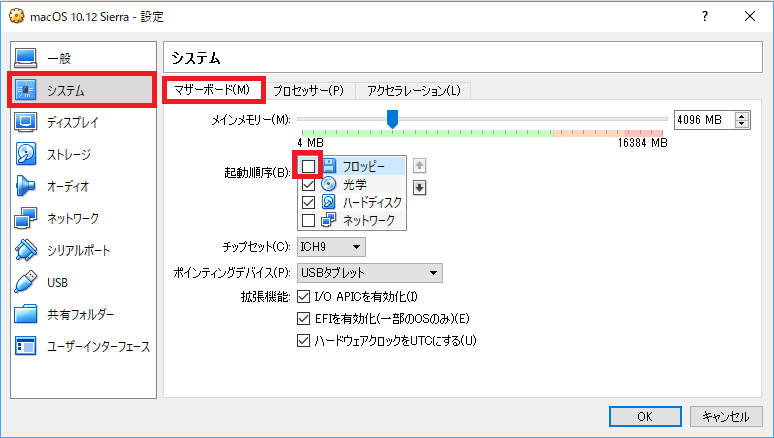
Task: Select 光学 text in boot order
Action: coord(355,184)
